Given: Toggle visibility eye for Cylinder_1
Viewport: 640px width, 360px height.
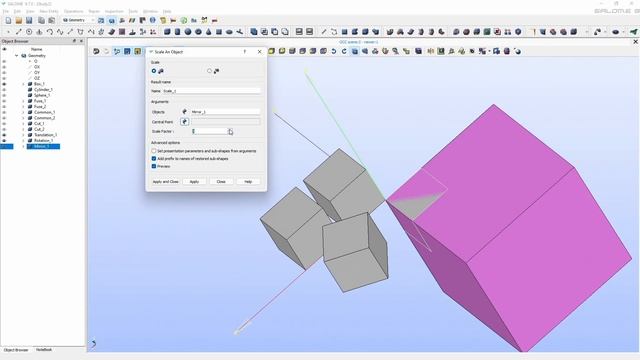Looking at the screenshot, I should [x=4, y=89].
